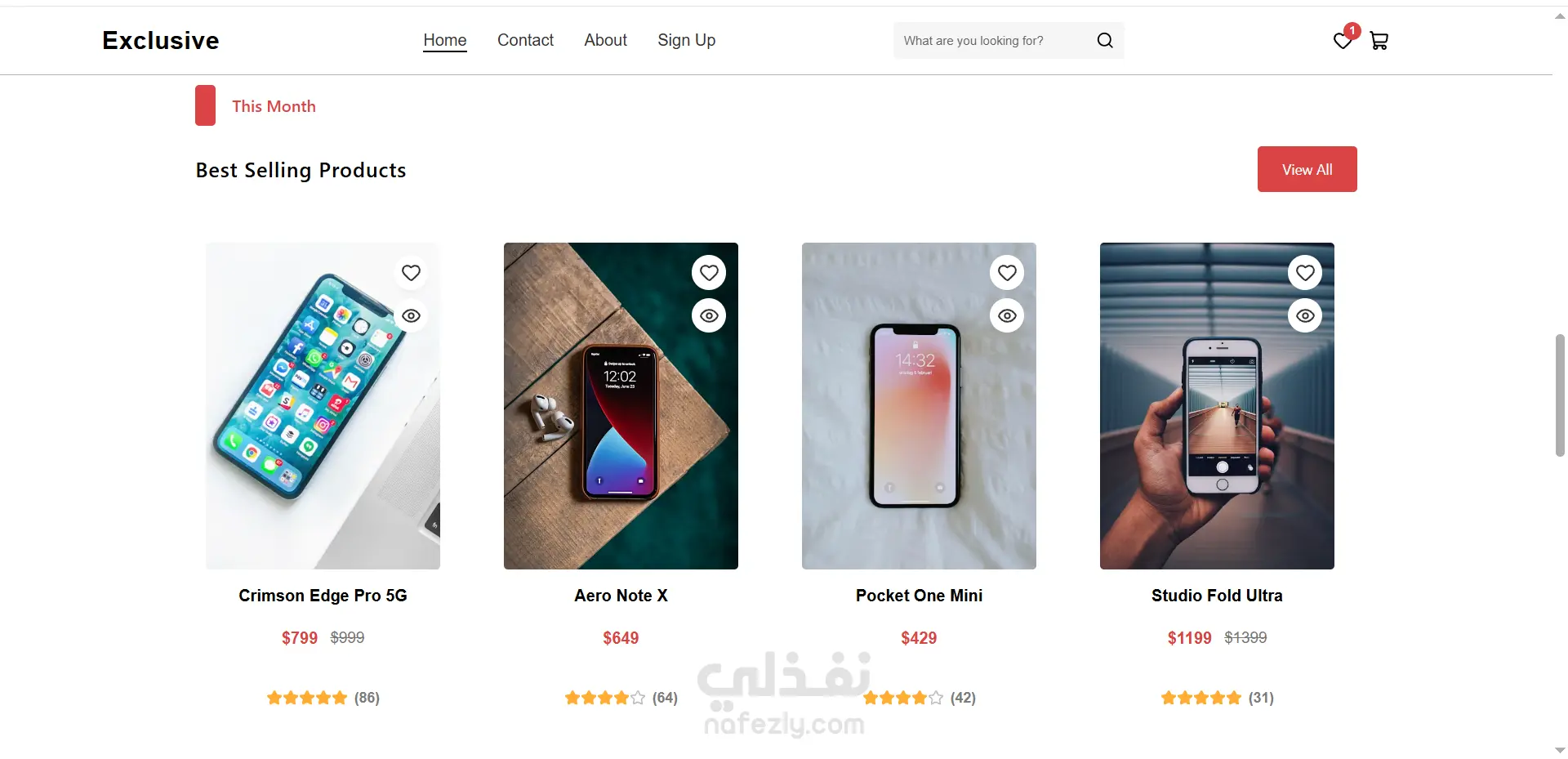Open the About menu item
This screenshot has width=1568, height=759.
(x=605, y=40)
